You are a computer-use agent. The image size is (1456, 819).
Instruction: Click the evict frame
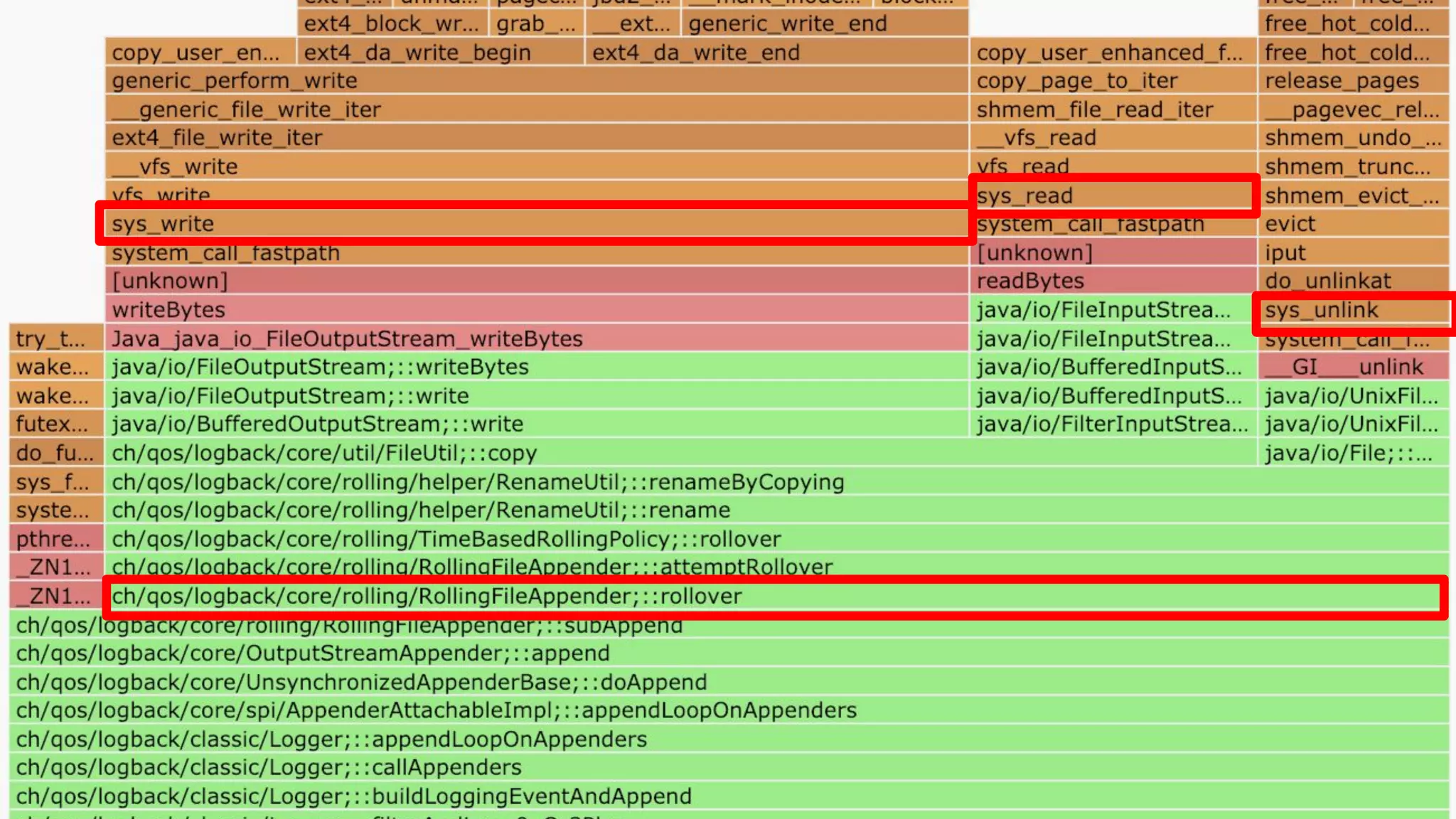(x=1354, y=224)
